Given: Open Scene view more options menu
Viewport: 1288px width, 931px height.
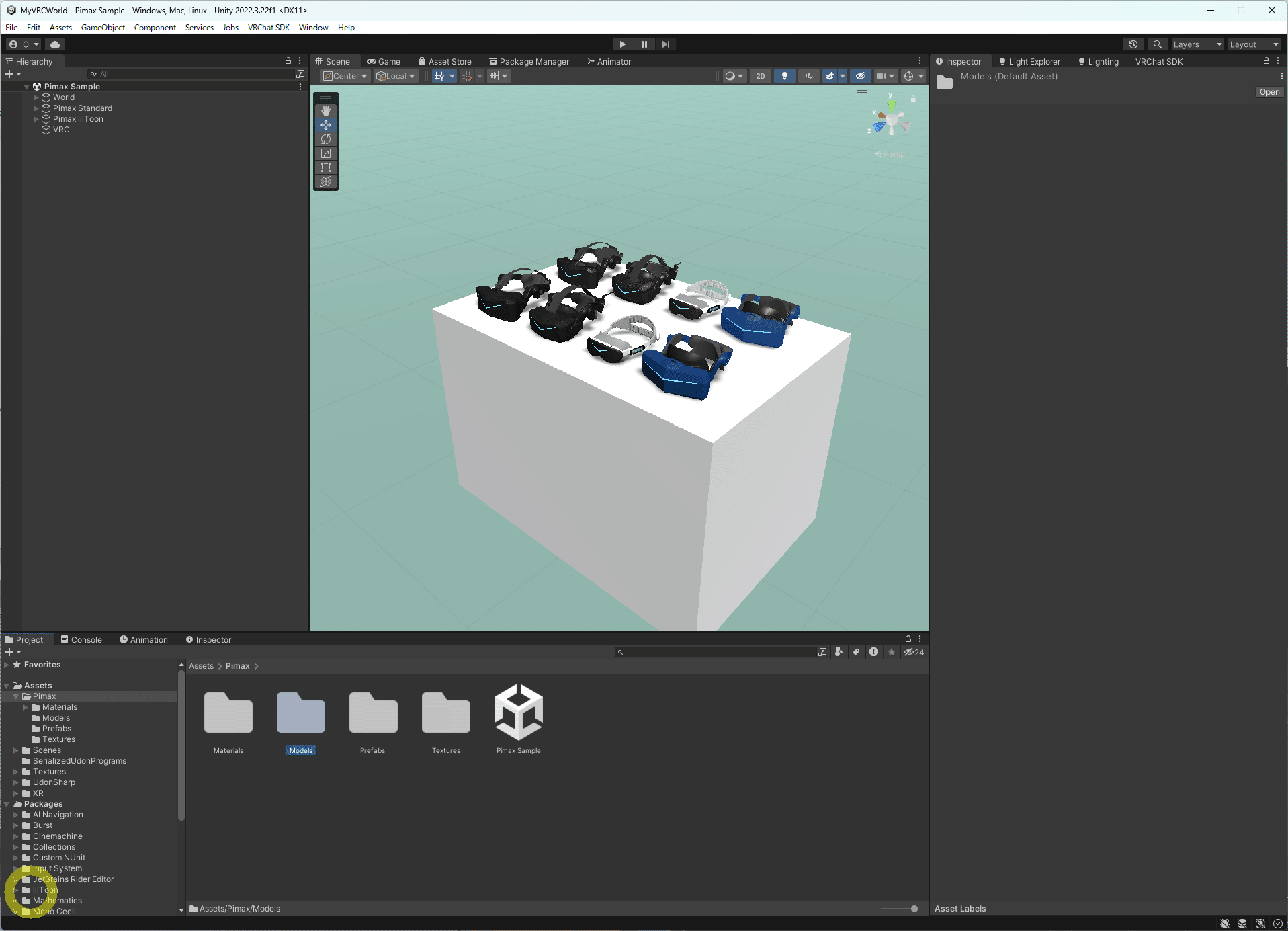Looking at the screenshot, I should 920,61.
